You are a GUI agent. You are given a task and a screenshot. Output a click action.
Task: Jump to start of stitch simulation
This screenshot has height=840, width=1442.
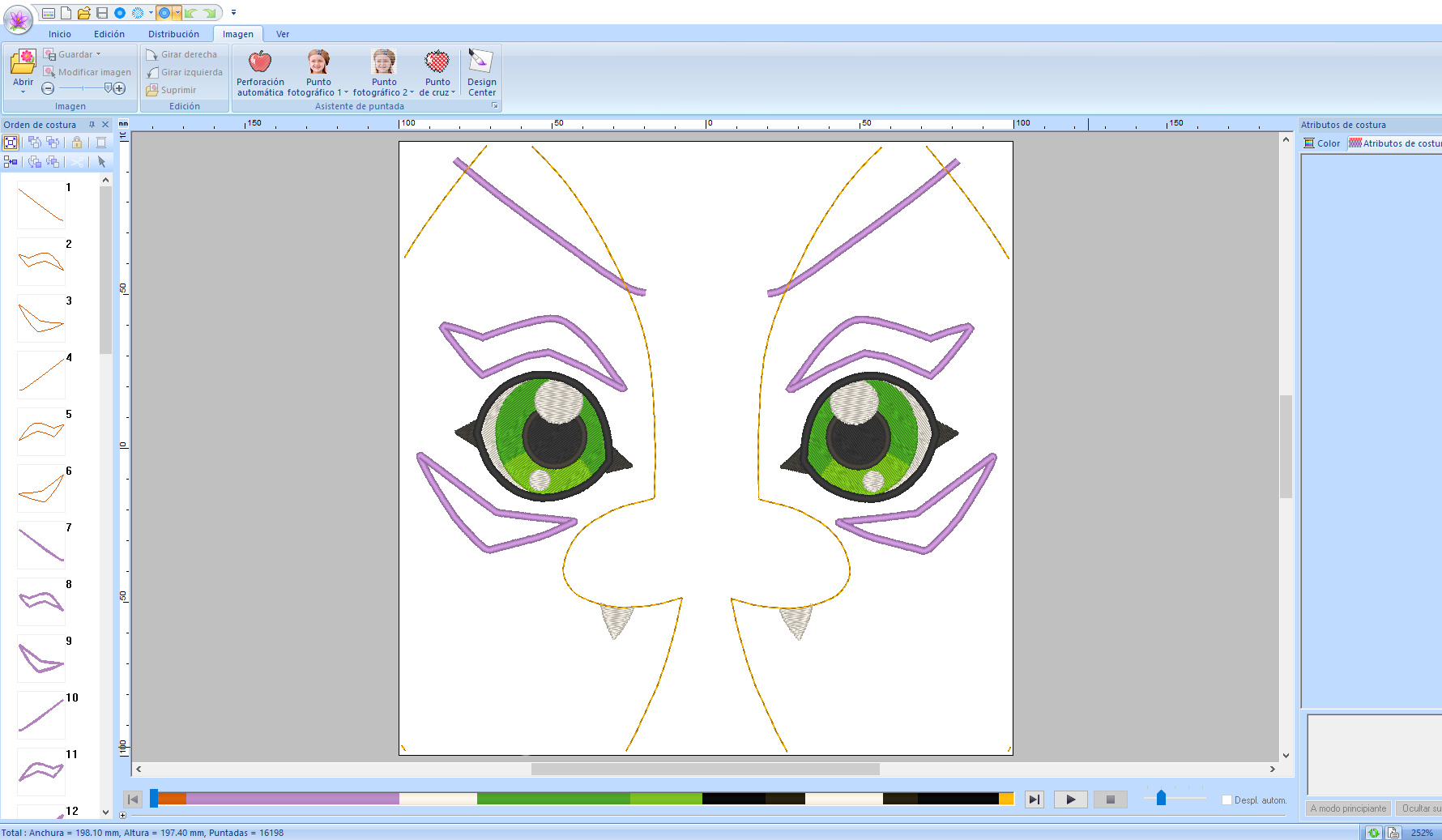coord(133,799)
